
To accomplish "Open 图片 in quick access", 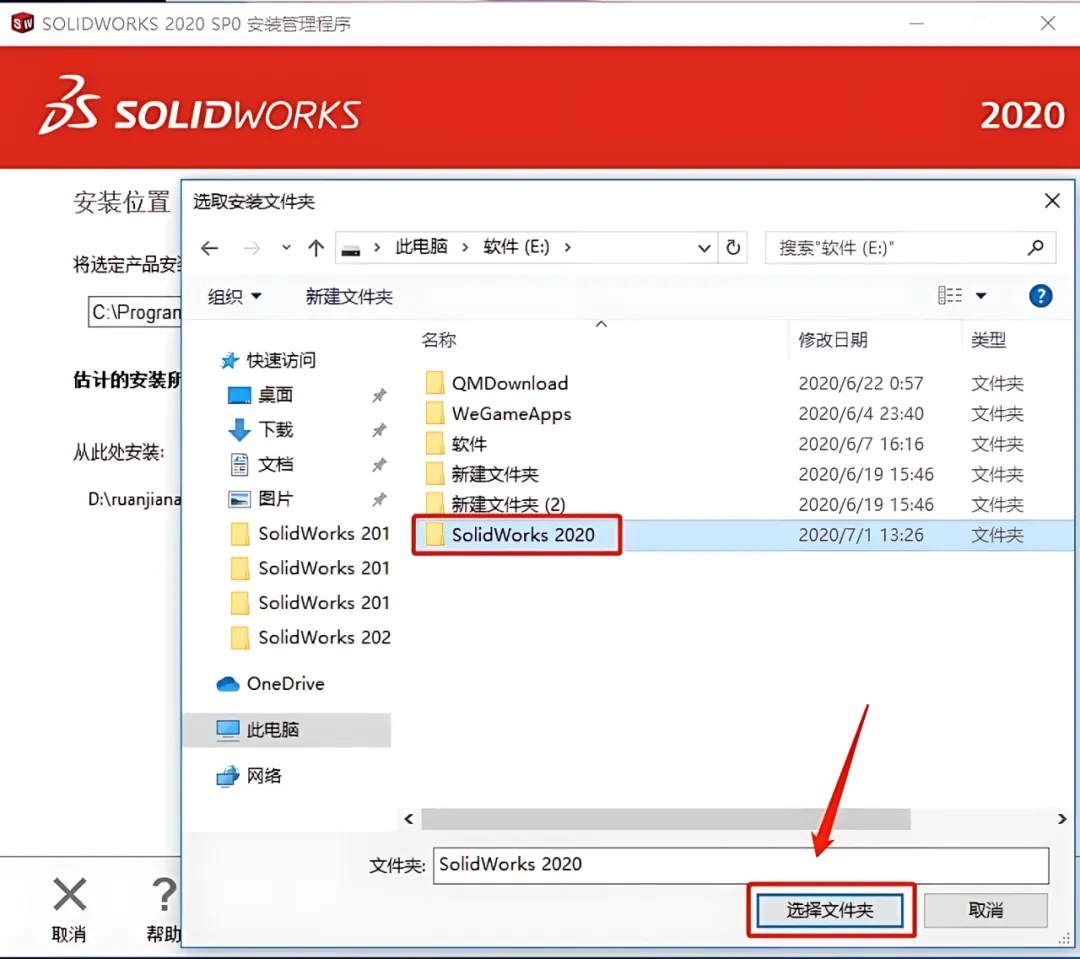I will pos(276,499).
